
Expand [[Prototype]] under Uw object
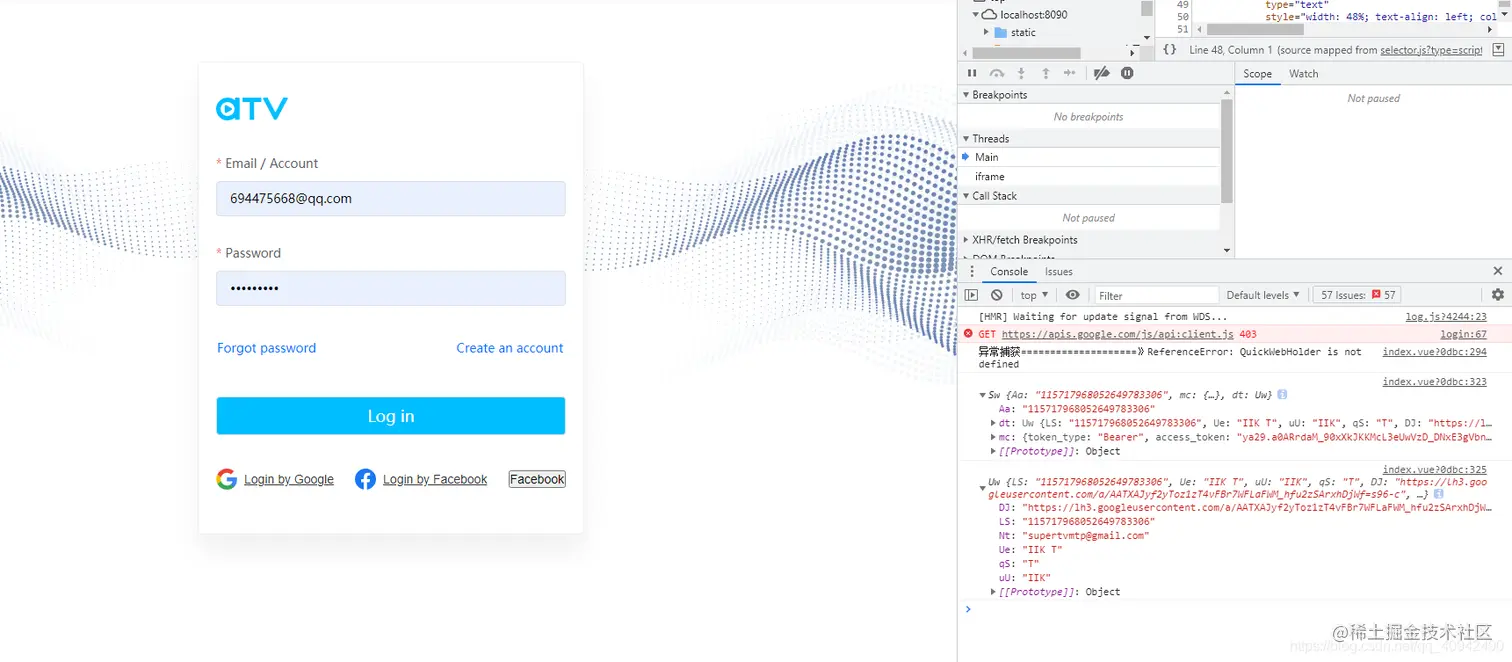click(x=993, y=592)
